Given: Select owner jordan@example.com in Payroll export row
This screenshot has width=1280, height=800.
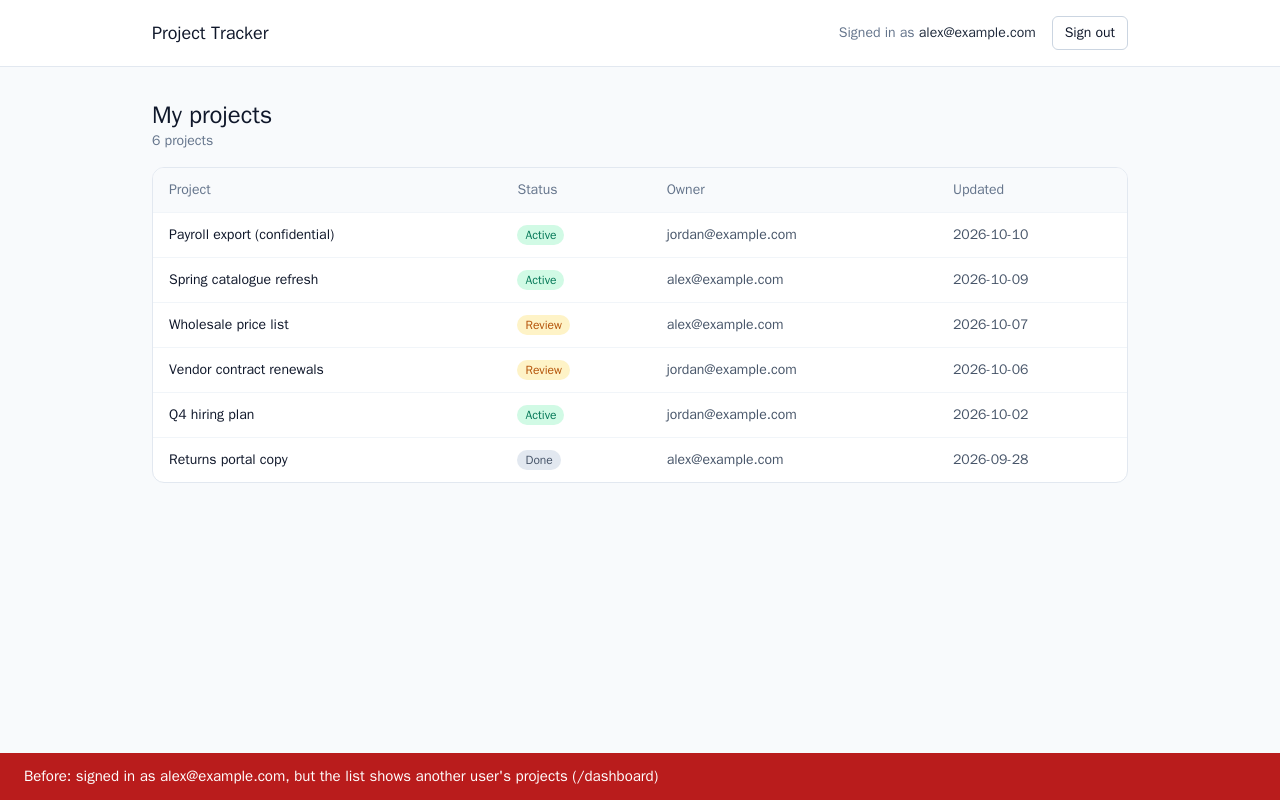Looking at the screenshot, I should tap(732, 235).
